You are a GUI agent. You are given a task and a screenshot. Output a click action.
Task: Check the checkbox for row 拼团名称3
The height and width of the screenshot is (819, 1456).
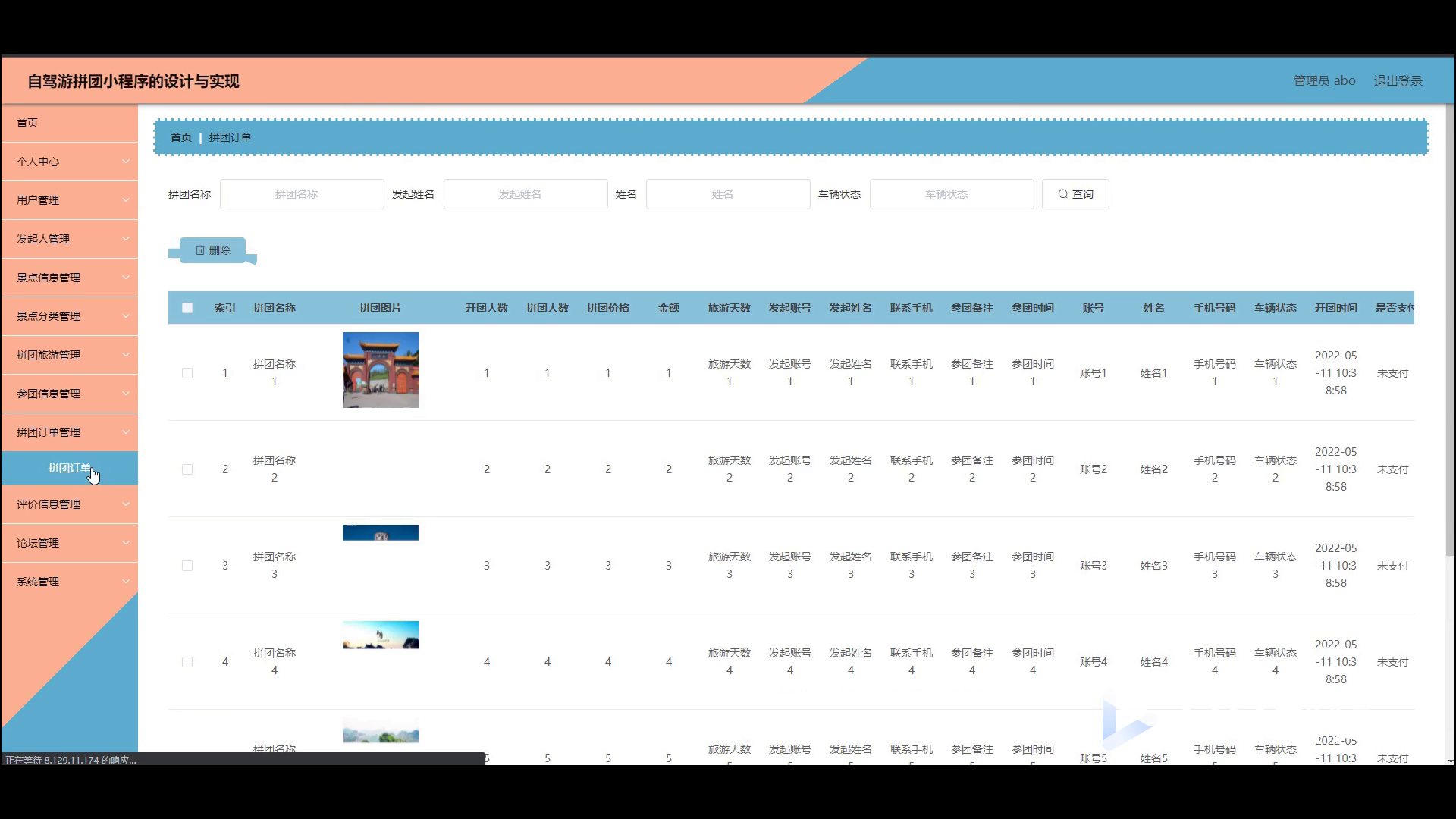tap(187, 566)
